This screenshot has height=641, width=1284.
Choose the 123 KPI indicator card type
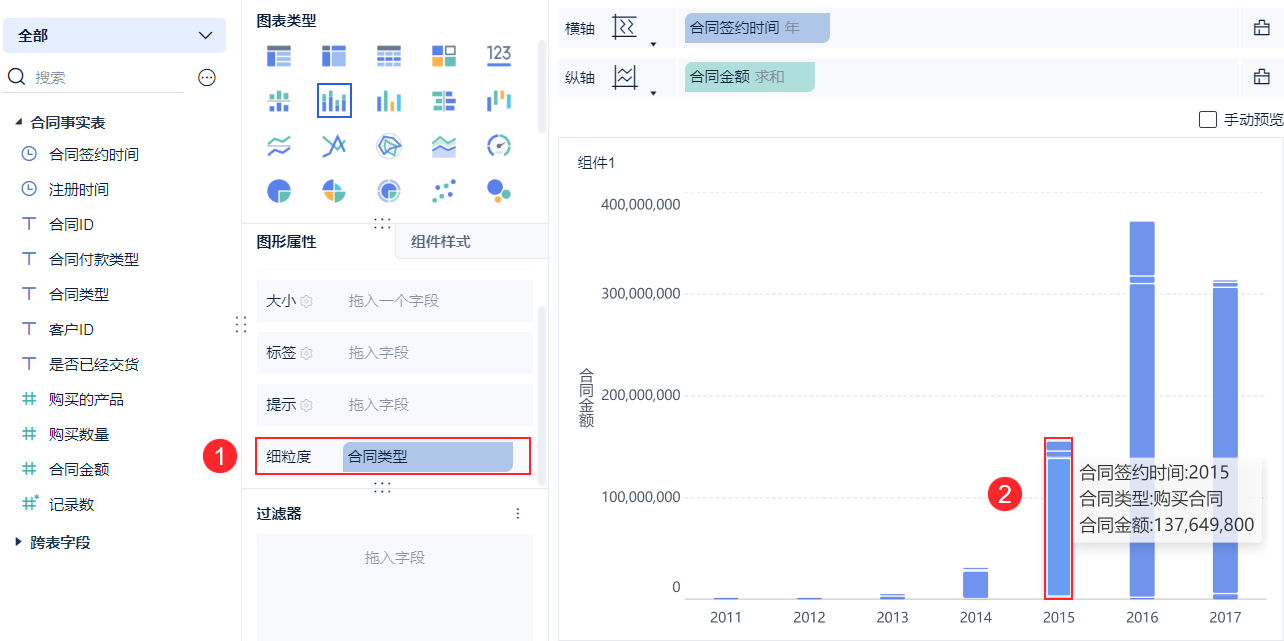click(x=499, y=55)
